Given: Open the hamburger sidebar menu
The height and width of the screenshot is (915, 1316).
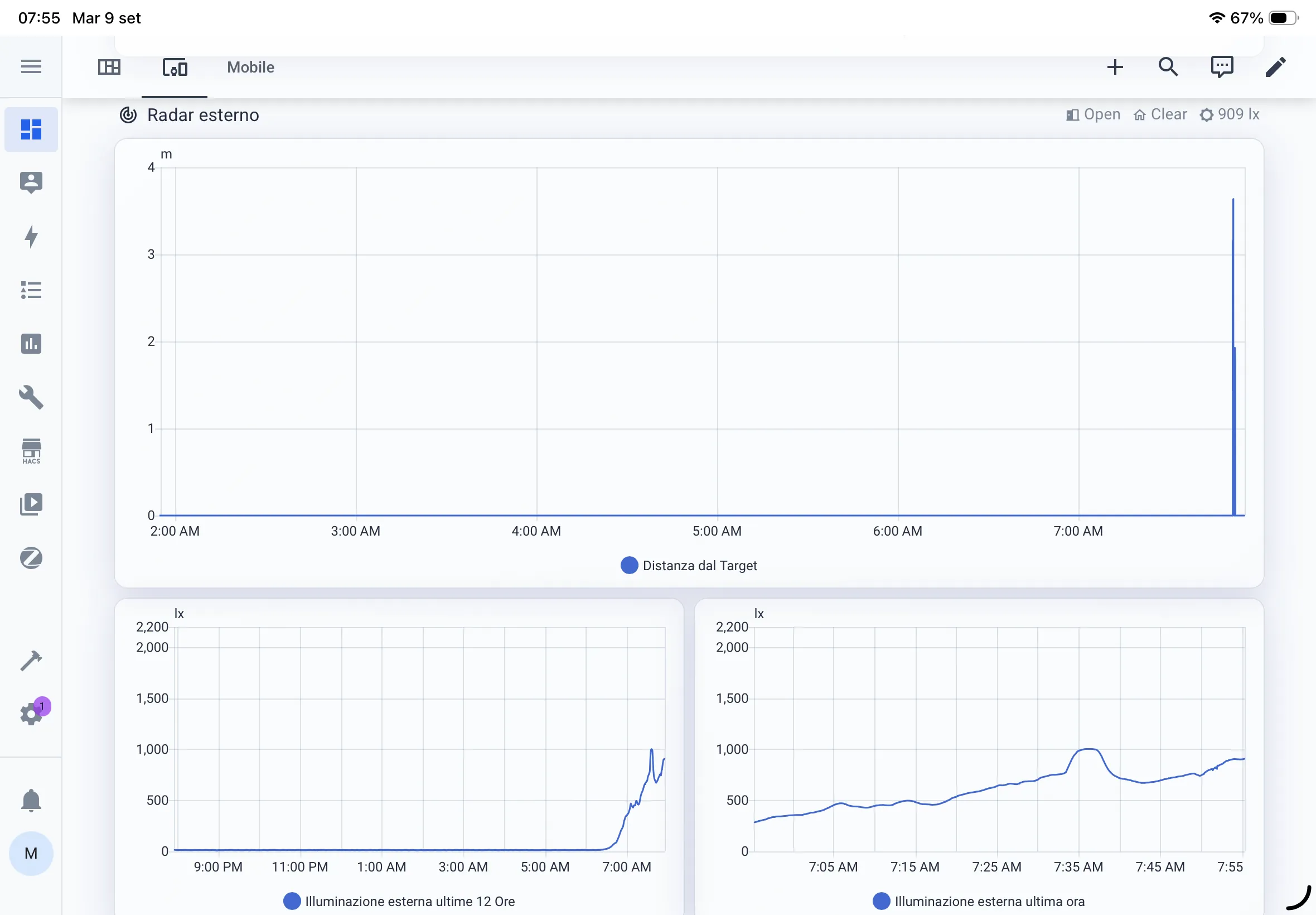Looking at the screenshot, I should [31, 66].
